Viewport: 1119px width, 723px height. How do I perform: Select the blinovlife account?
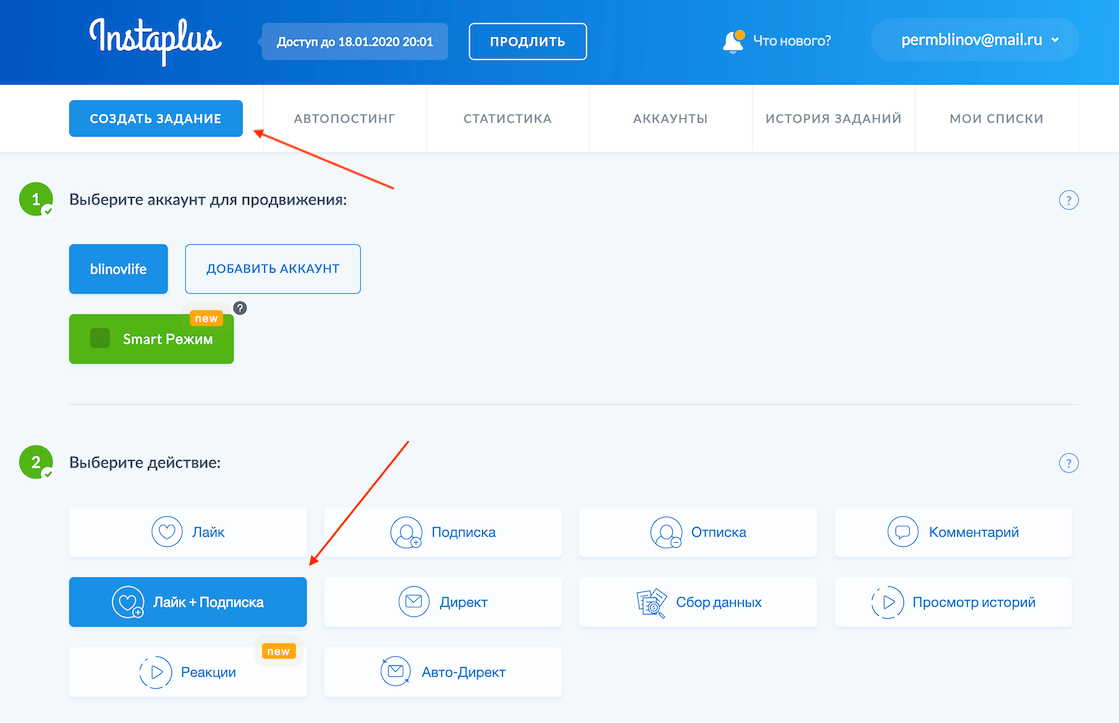[x=118, y=269]
